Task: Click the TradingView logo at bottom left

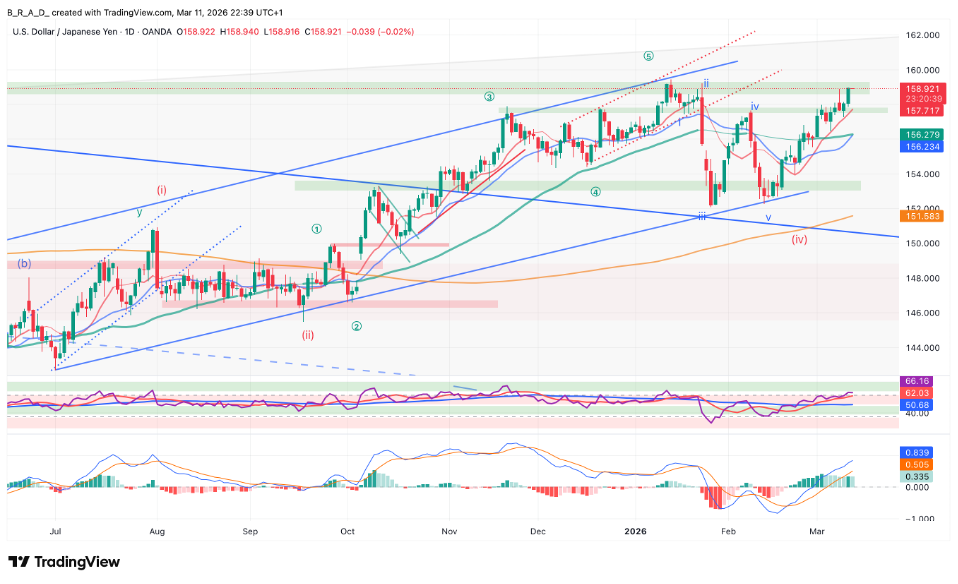Action: point(64,562)
